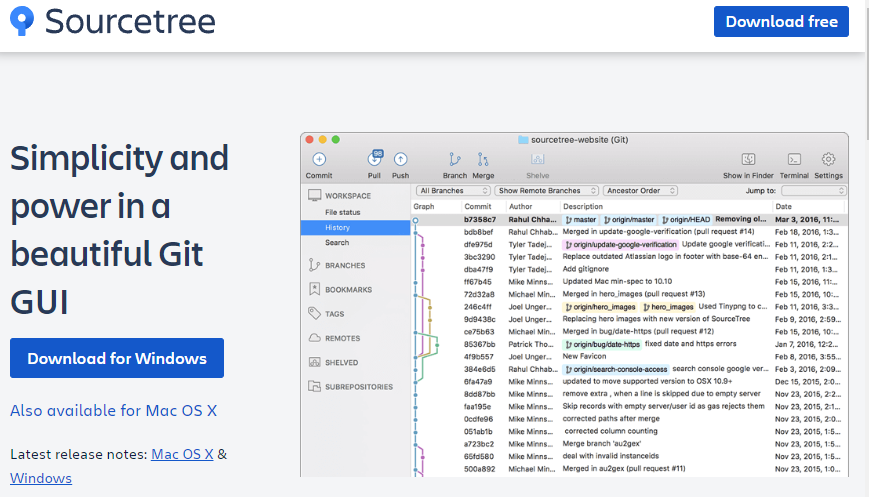The width and height of the screenshot is (869, 497).
Task: Click the Sourcetree logo icon
Action: pyautogui.click(x=22, y=21)
